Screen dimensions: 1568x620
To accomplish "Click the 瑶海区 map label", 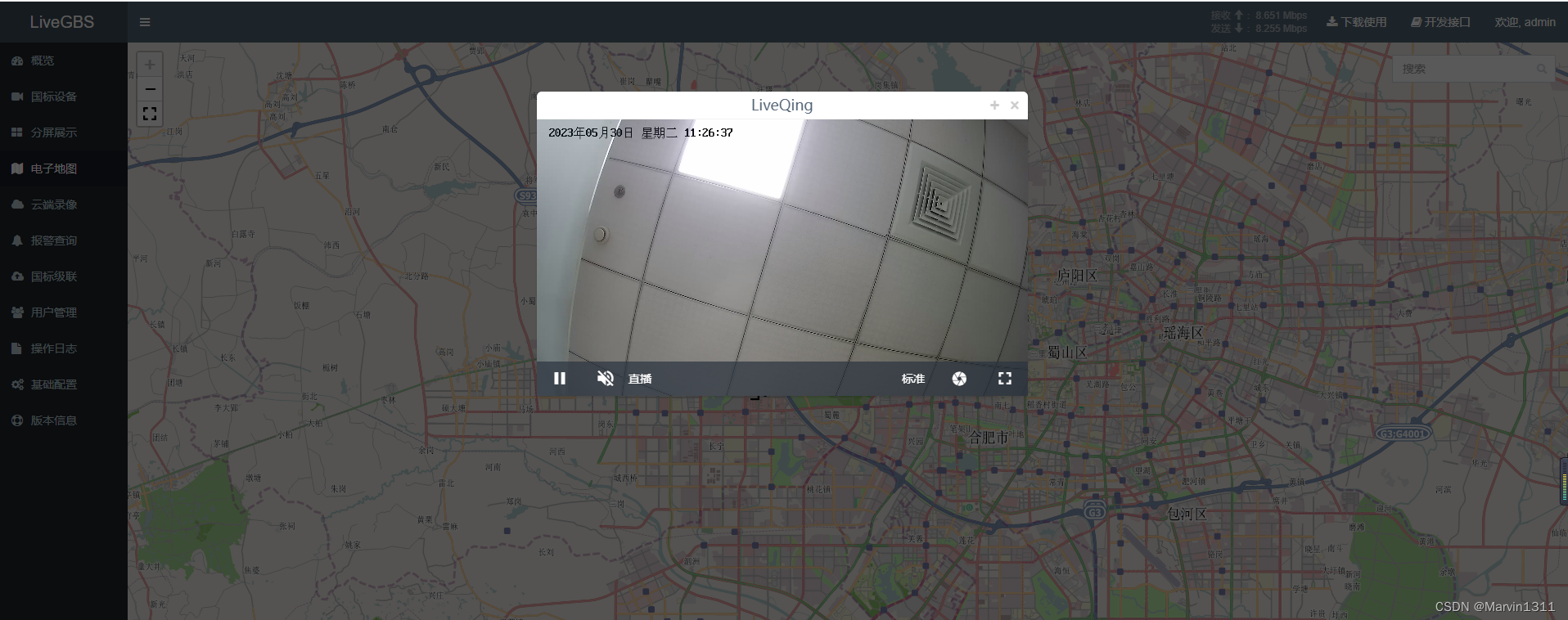I will 1183,332.
